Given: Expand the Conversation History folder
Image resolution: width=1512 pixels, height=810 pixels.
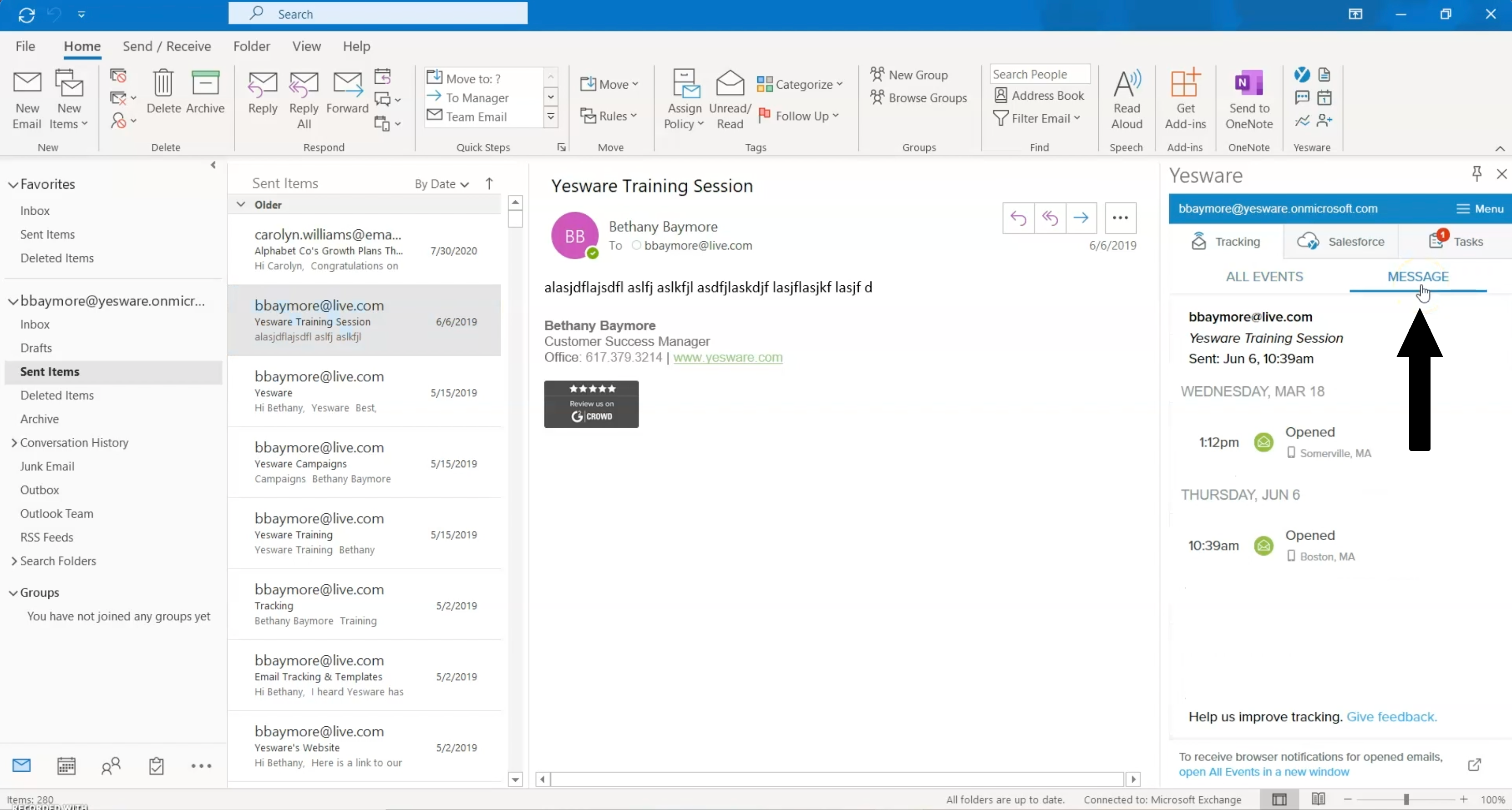Looking at the screenshot, I should [14, 443].
